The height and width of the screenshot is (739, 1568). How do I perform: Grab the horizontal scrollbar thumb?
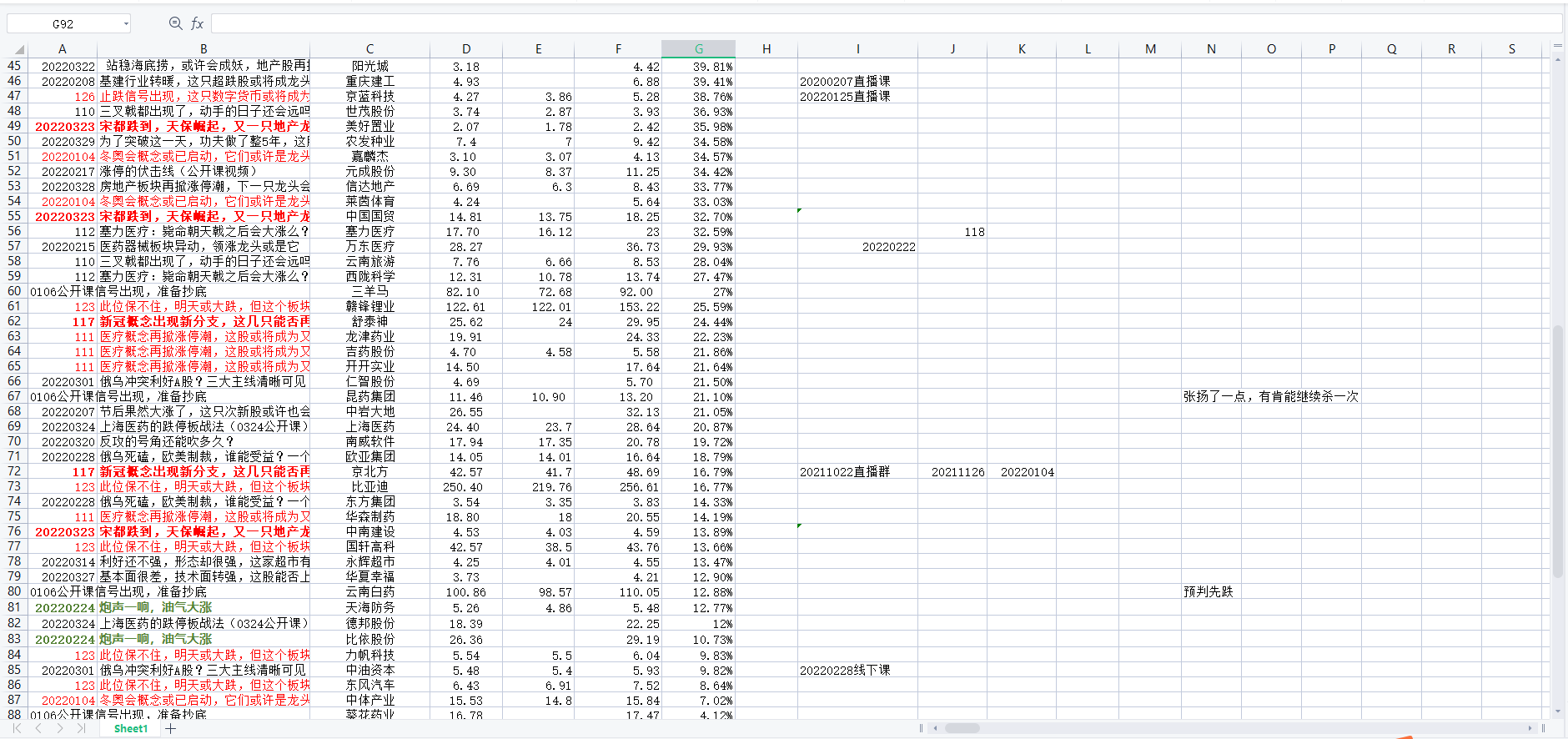click(x=962, y=728)
